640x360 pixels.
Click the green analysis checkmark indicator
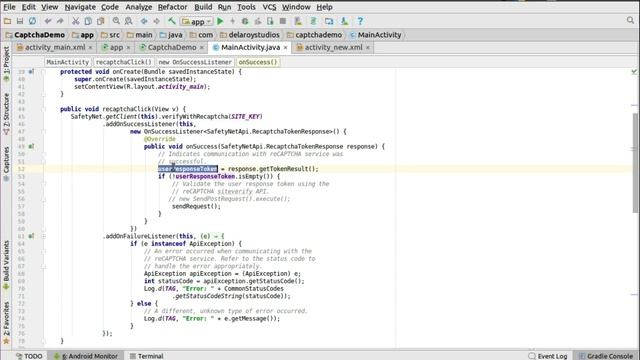click(634, 71)
